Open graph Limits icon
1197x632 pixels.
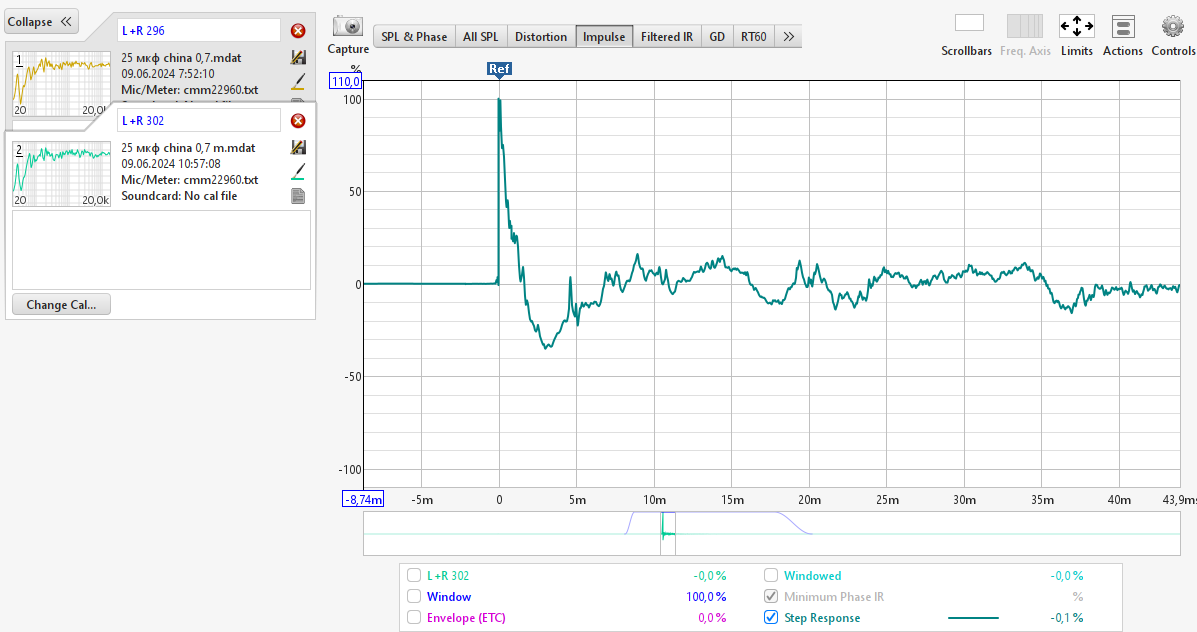coord(1076,26)
